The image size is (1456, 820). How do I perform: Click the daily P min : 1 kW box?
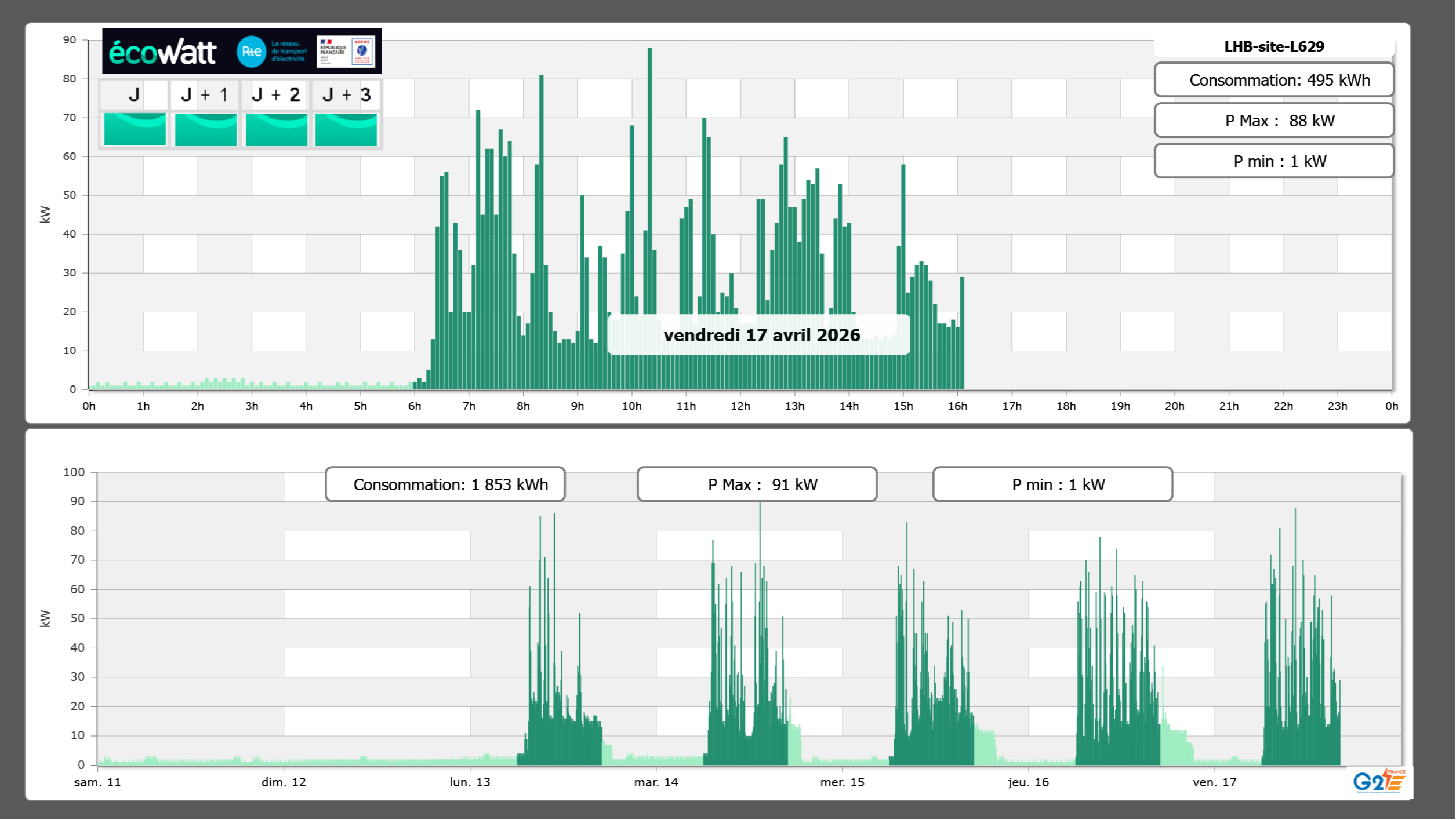point(1274,161)
